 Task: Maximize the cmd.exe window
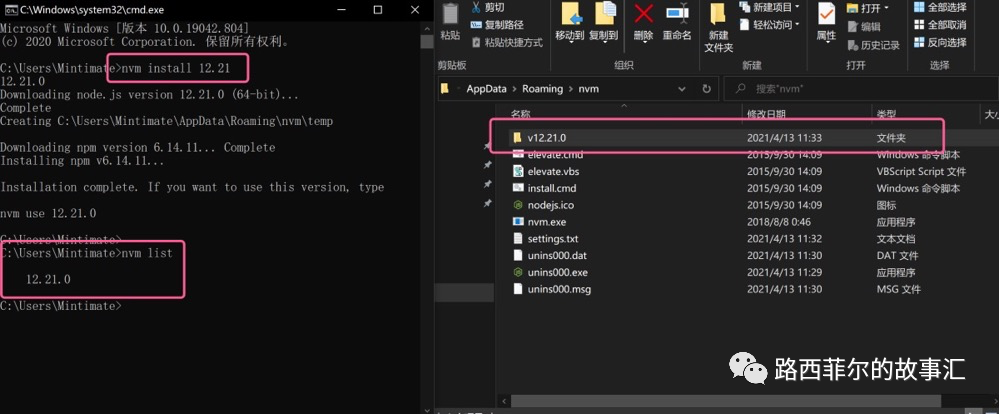tap(378, 10)
